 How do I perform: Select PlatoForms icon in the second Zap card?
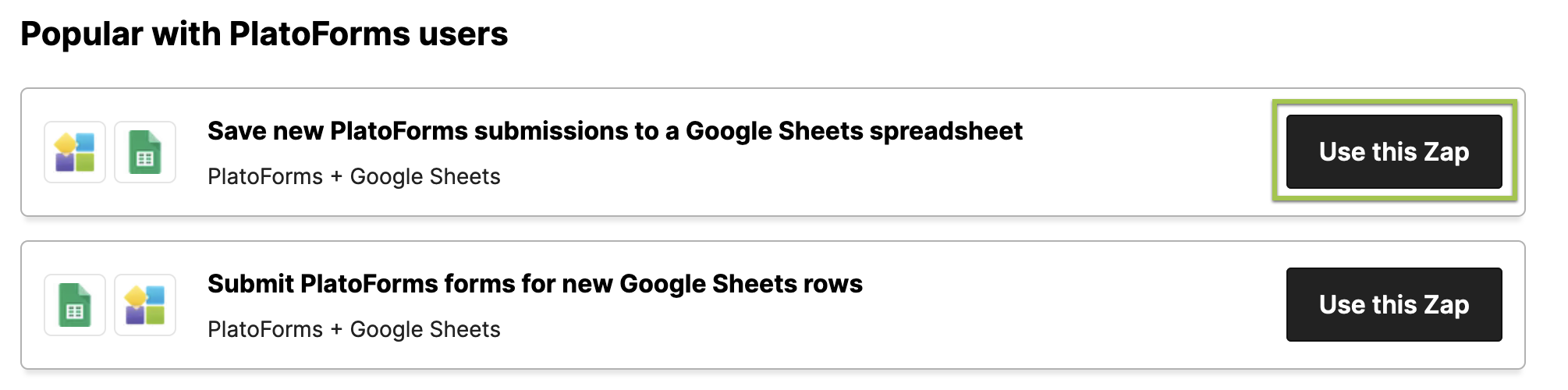pos(145,305)
